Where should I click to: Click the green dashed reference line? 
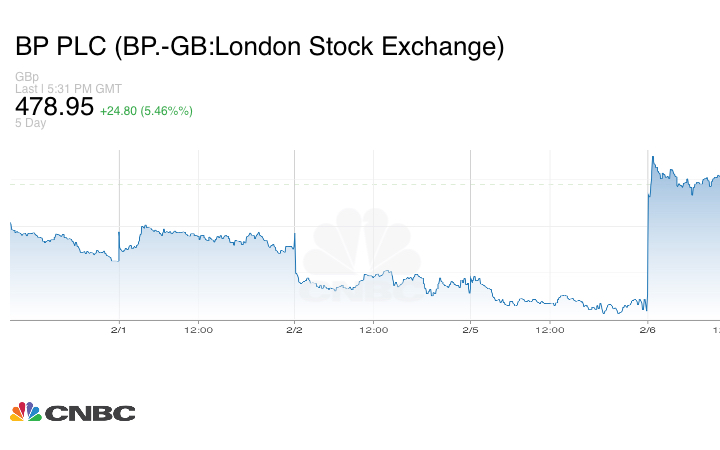coord(300,184)
